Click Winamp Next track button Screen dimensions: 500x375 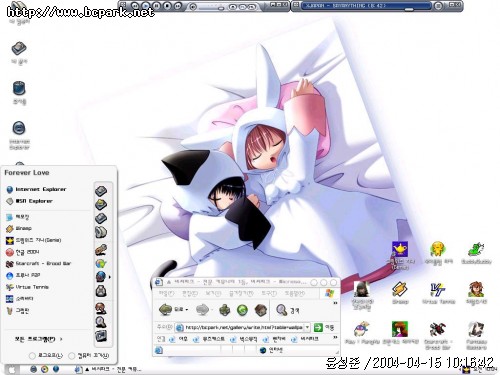point(178,6)
